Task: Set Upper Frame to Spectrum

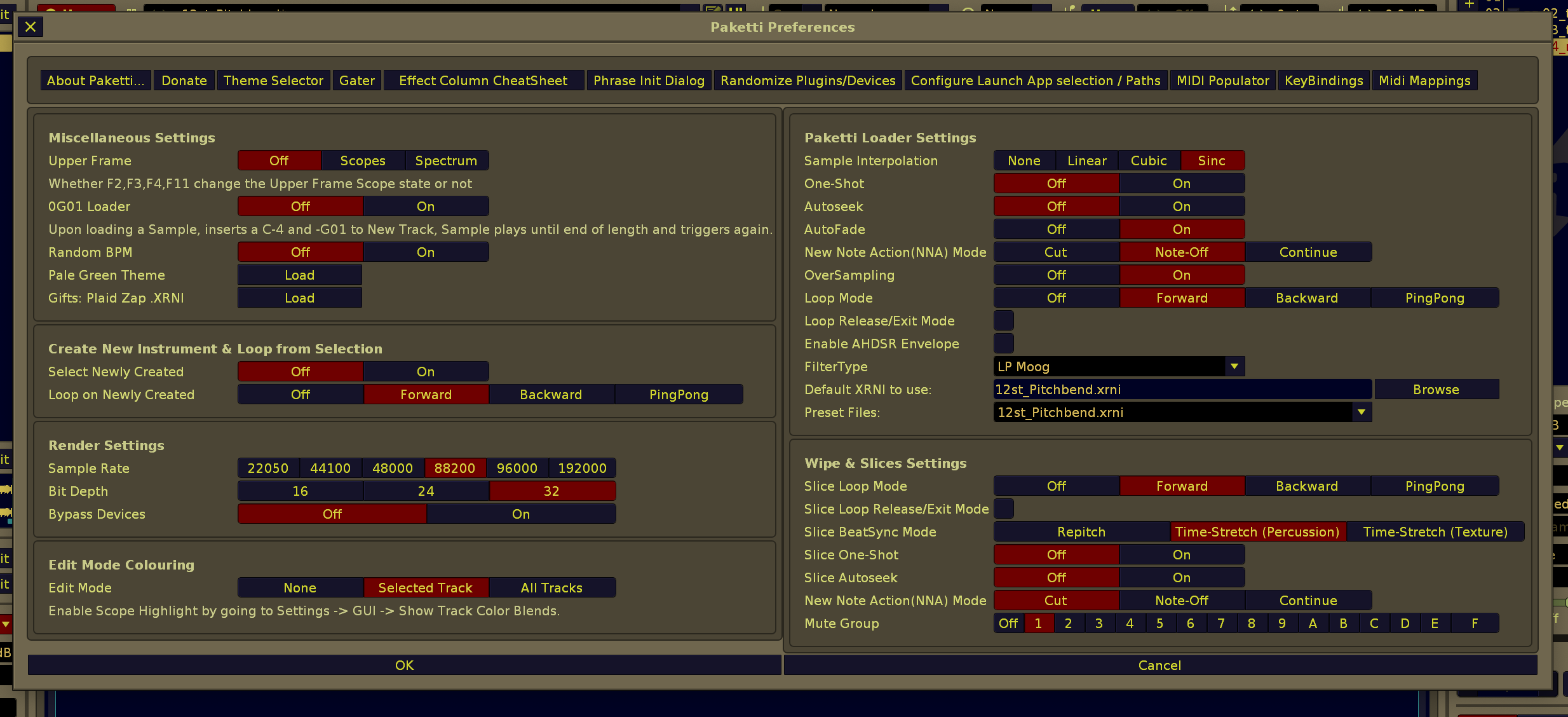Action: pyautogui.click(x=446, y=160)
